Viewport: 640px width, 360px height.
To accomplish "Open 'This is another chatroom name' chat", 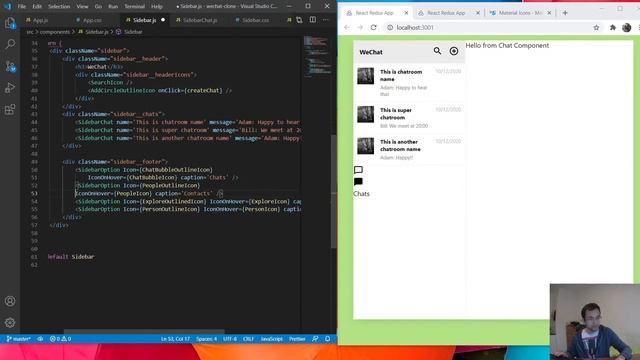I will click(x=409, y=149).
